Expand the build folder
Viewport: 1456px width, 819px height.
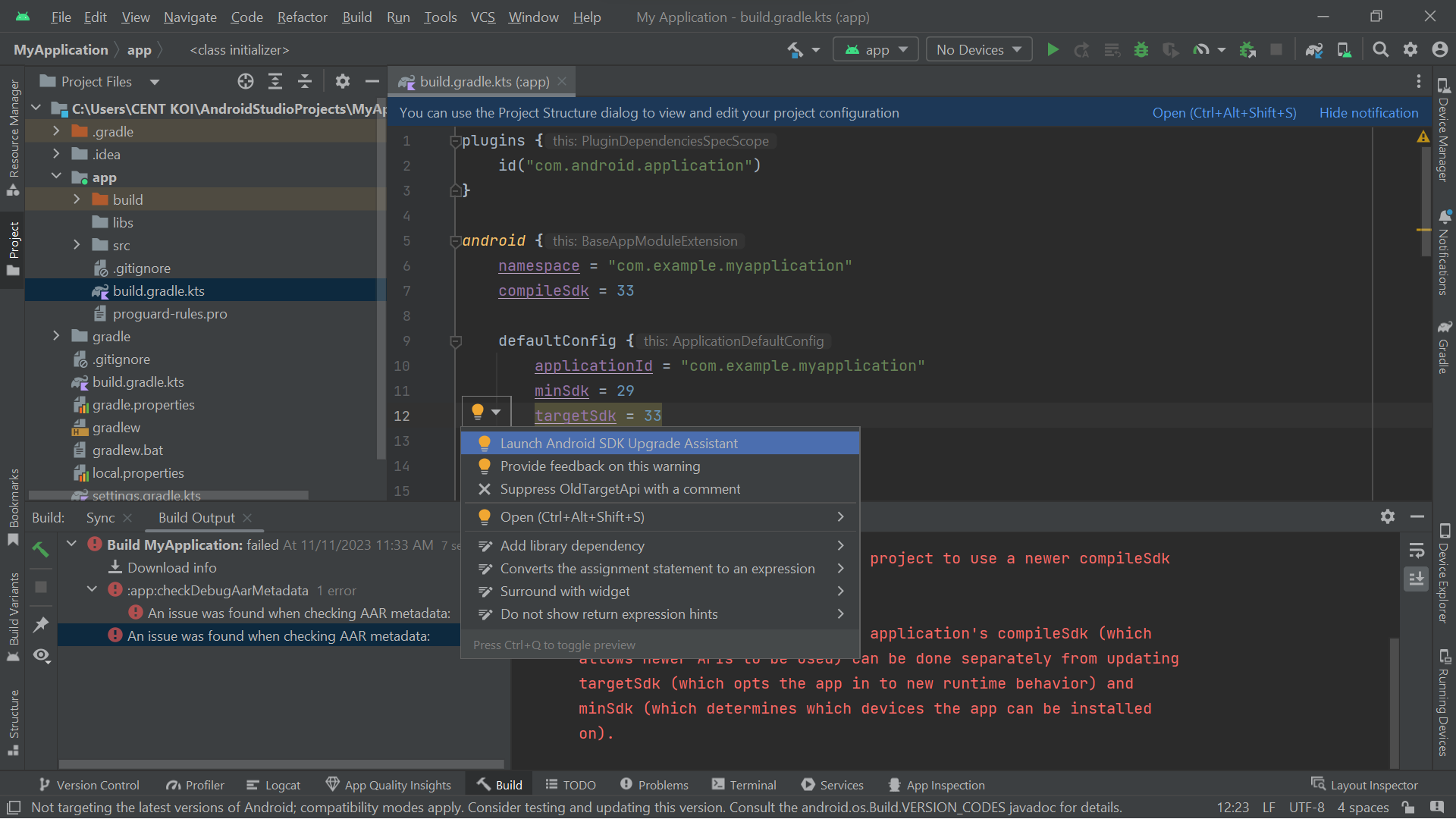(77, 199)
